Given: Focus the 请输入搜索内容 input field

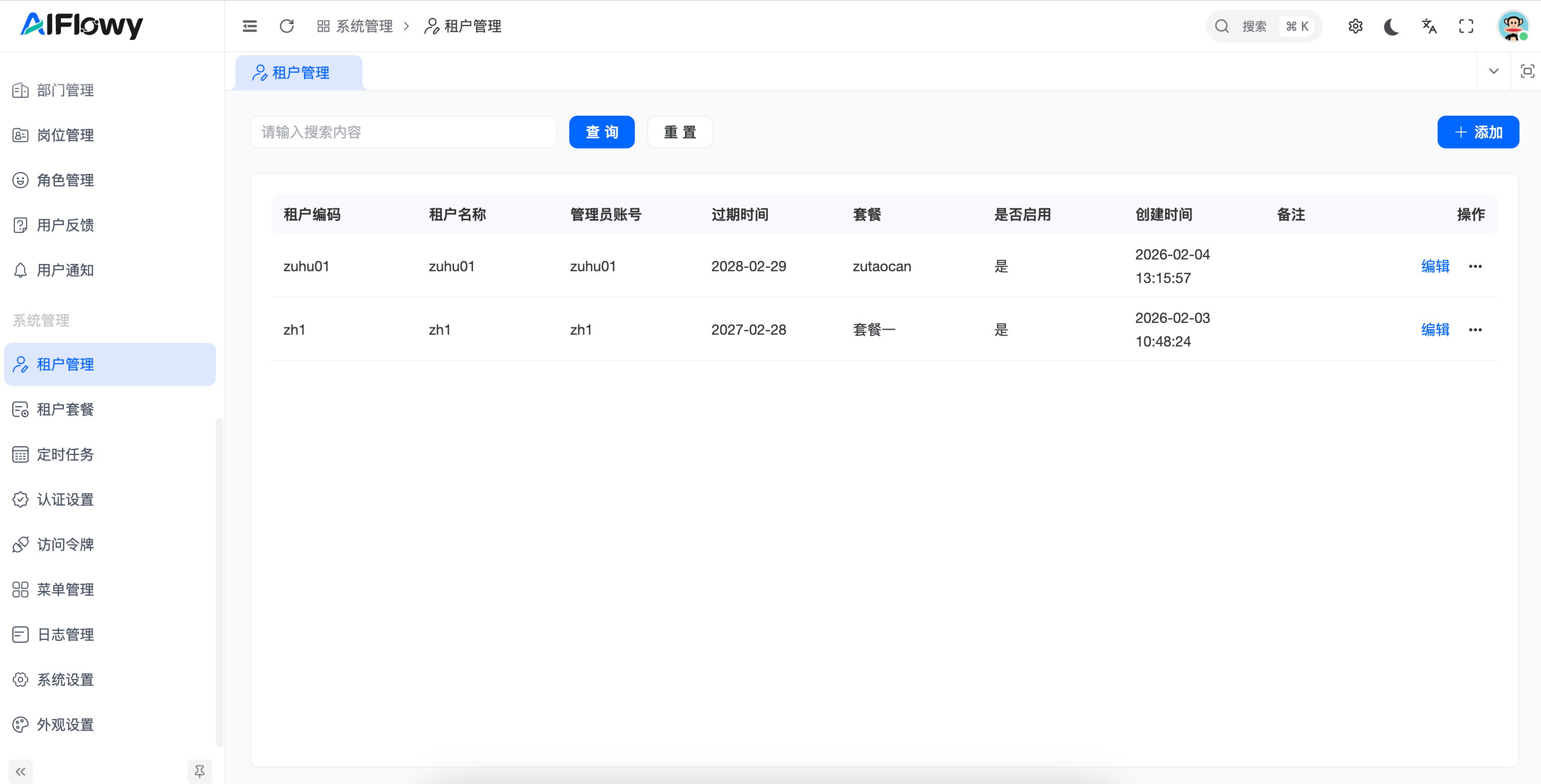Looking at the screenshot, I should tap(402, 132).
